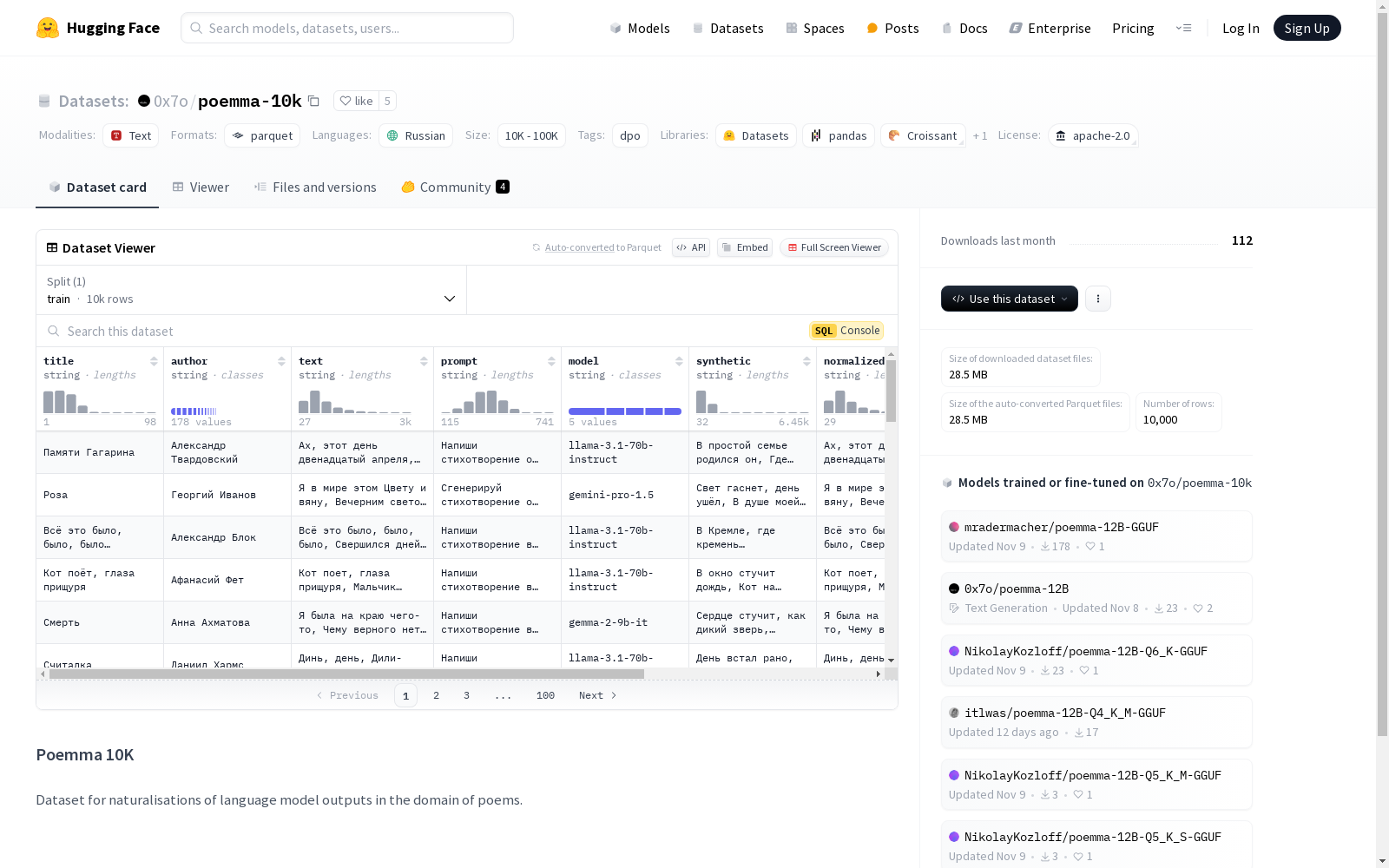1389x868 pixels.
Task: Click the table horizontal scrollbar
Action: pos(346,674)
